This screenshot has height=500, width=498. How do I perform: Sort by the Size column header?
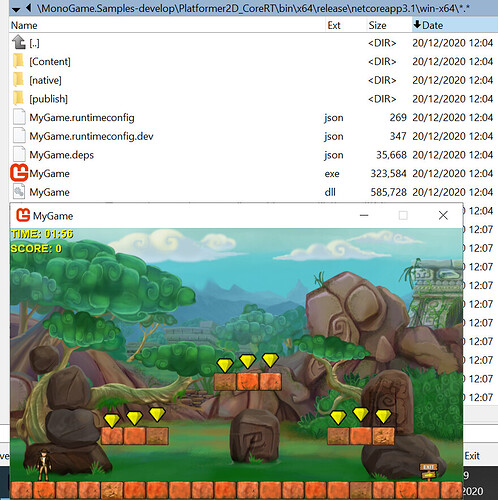pos(377,25)
